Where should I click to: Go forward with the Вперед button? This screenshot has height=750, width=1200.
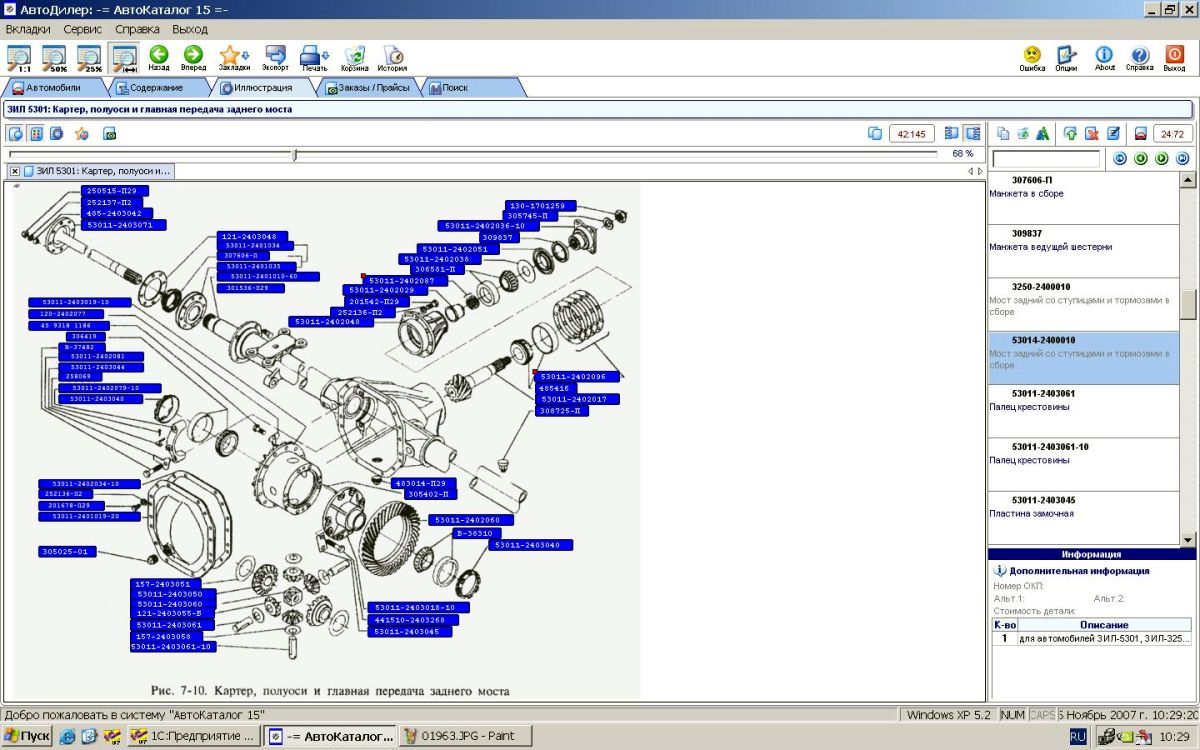[193, 58]
